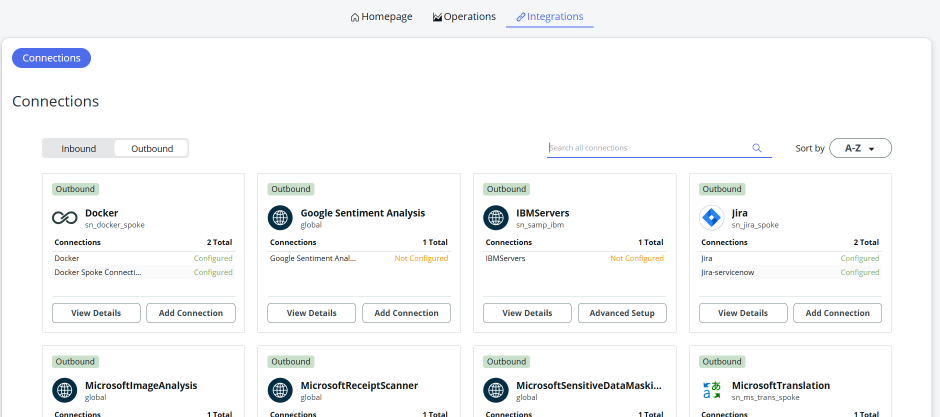Click the IBMServers globe icon
Viewport: 940px width, 417px height.
pos(496,217)
